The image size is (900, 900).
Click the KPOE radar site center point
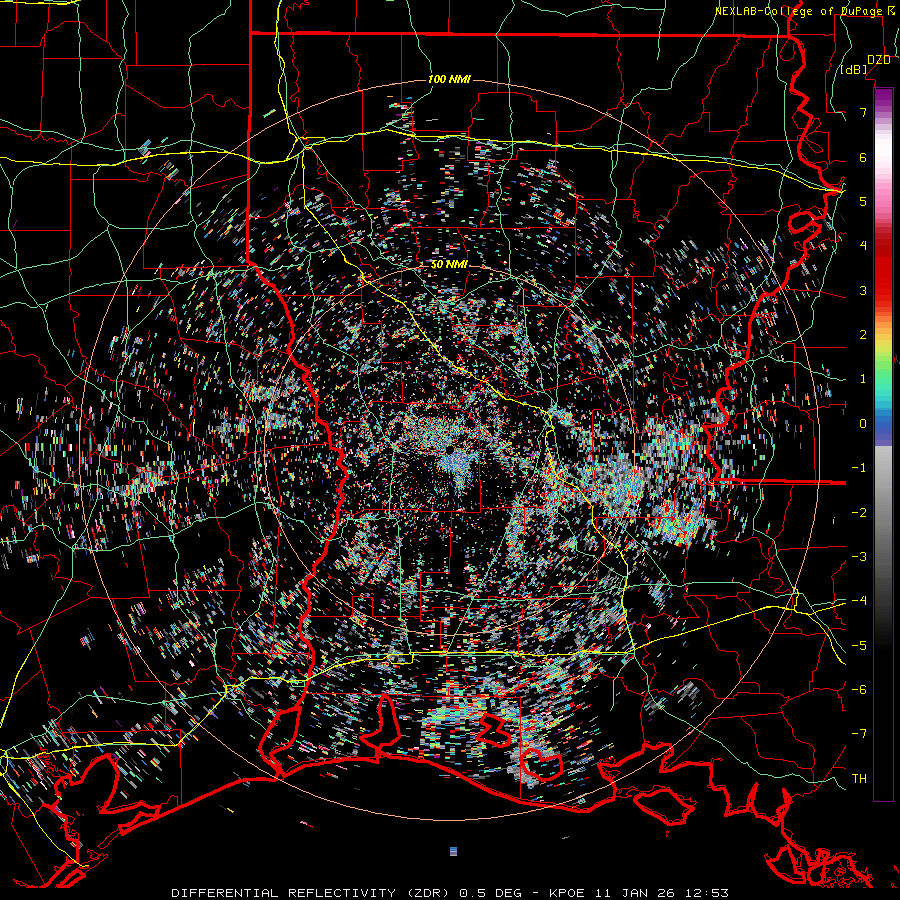coord(449,451)
